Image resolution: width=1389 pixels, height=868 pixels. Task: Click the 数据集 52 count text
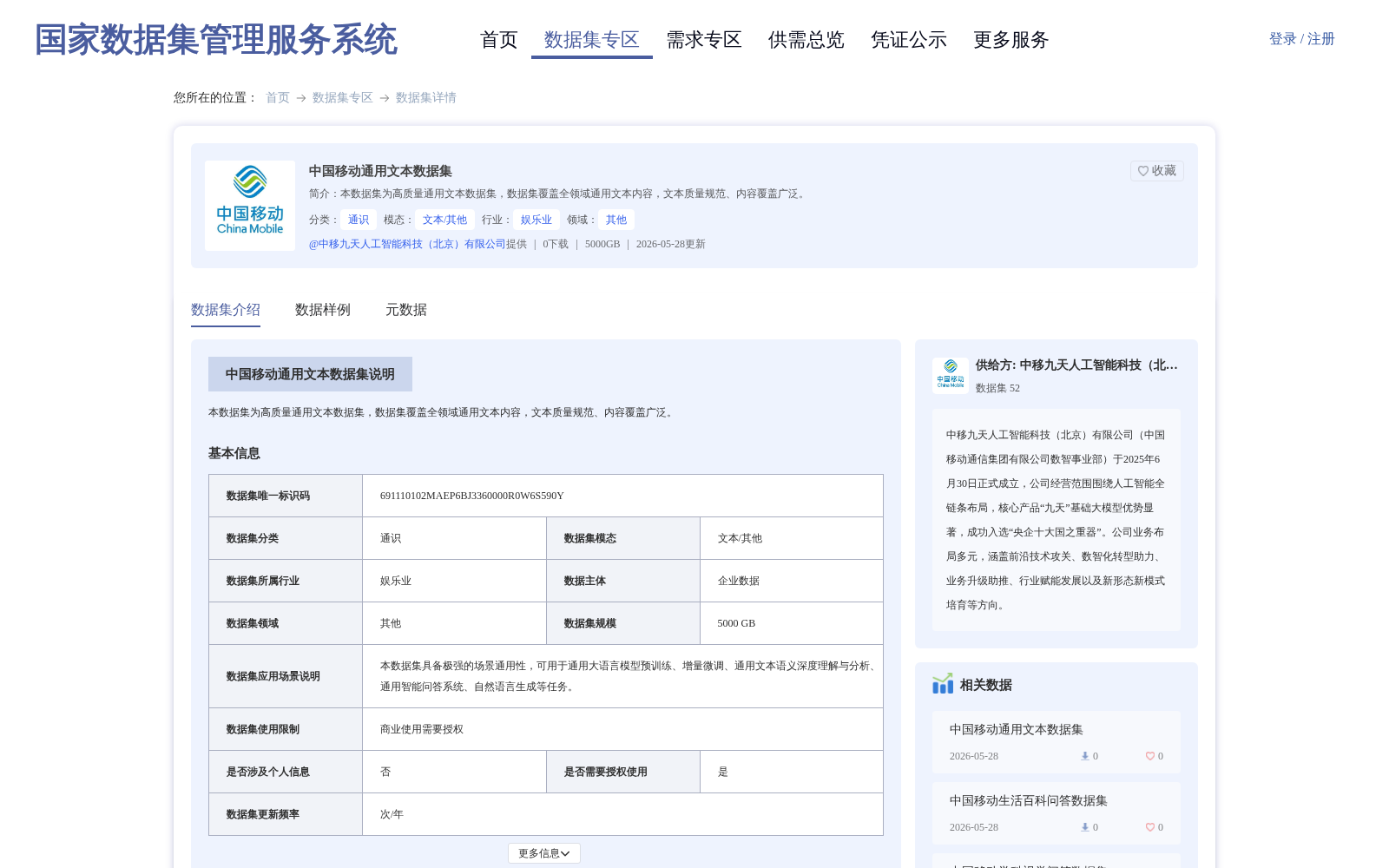coord(997,388)
